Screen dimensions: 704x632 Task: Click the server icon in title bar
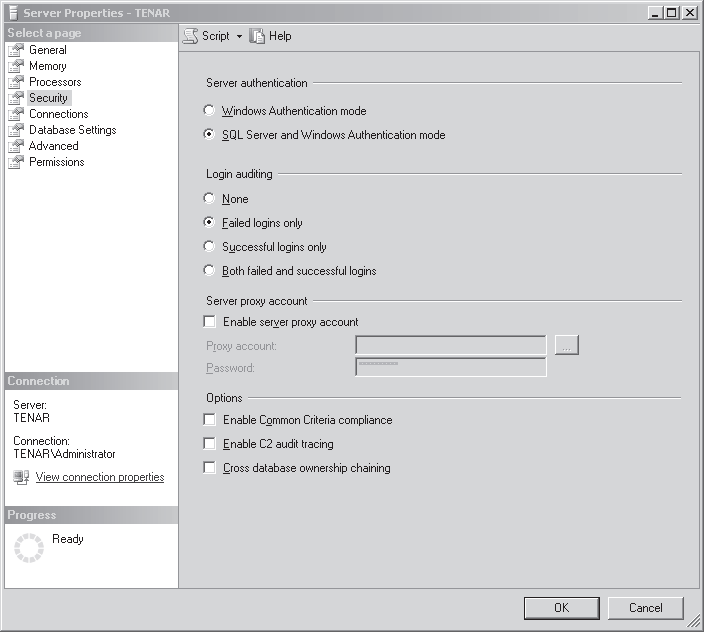(14, 13)
